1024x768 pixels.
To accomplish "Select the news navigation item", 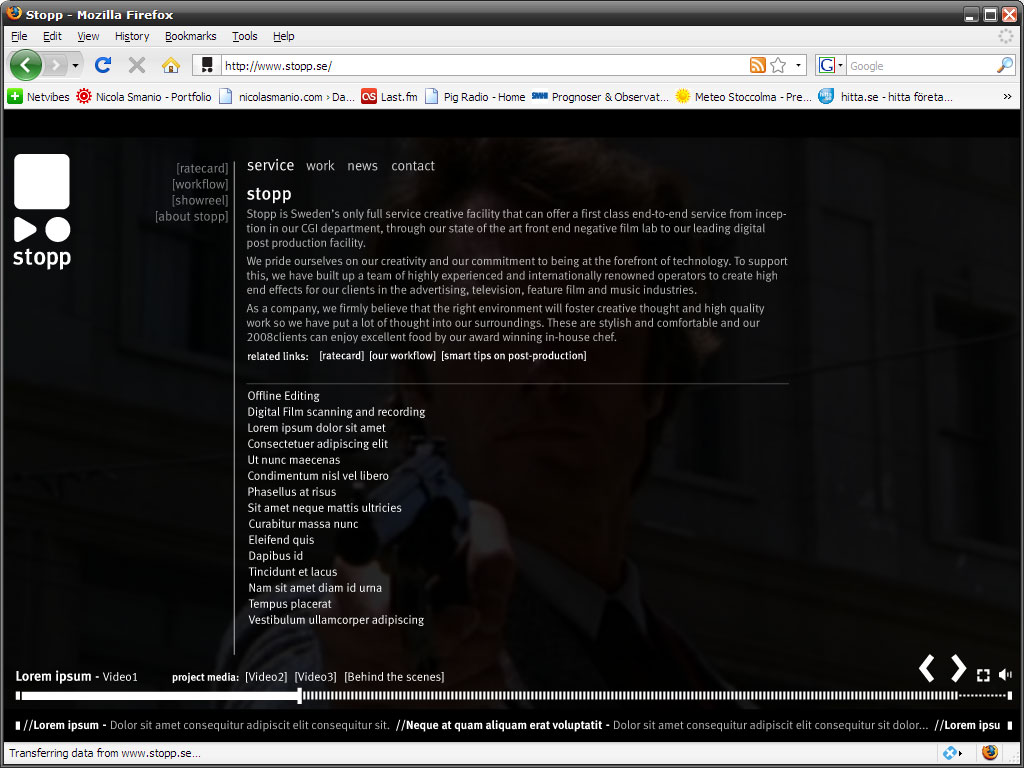I will point(362,166).
